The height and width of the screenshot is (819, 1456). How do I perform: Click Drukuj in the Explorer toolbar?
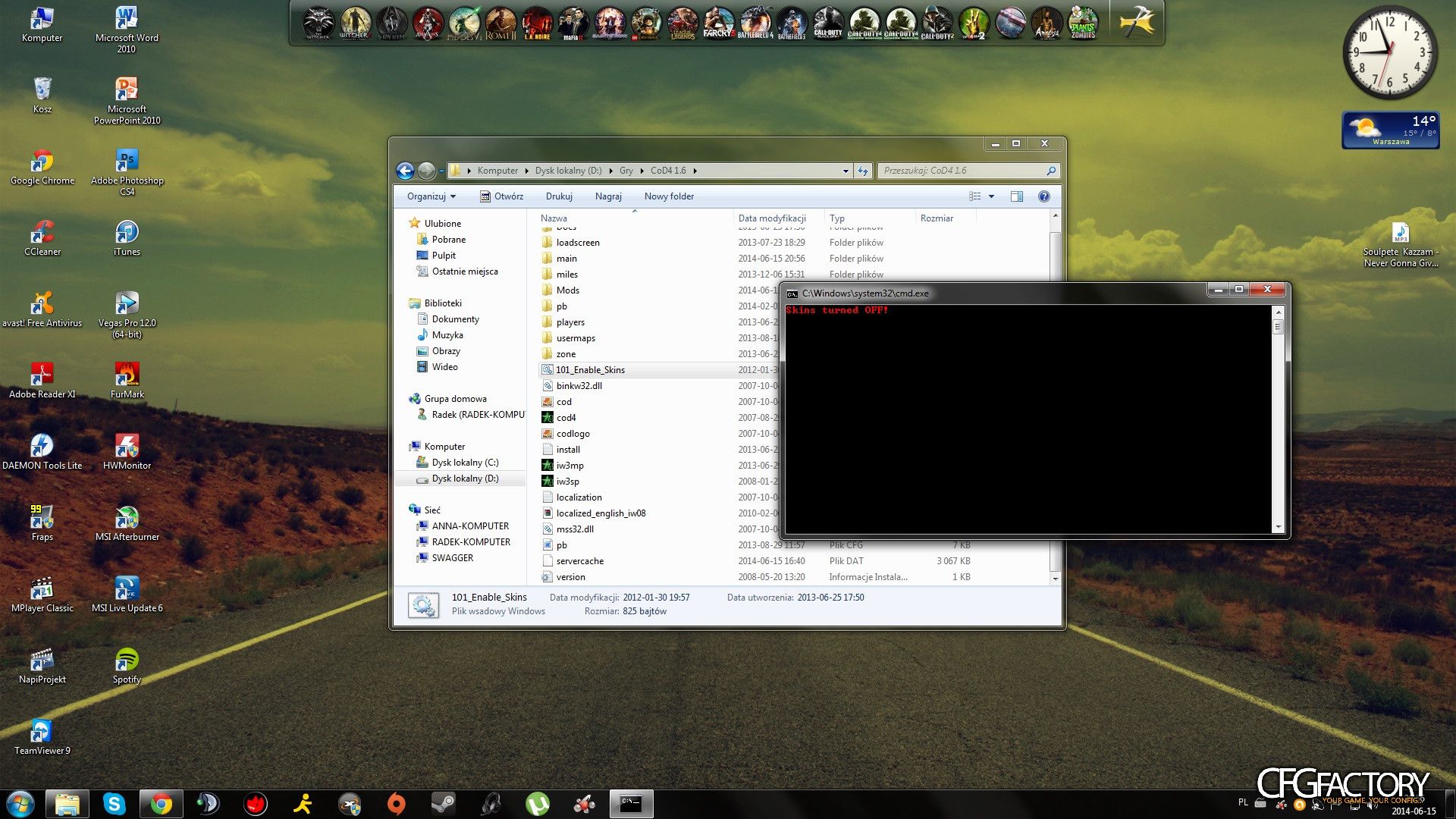pyautogui.click(x=559, y=196)
